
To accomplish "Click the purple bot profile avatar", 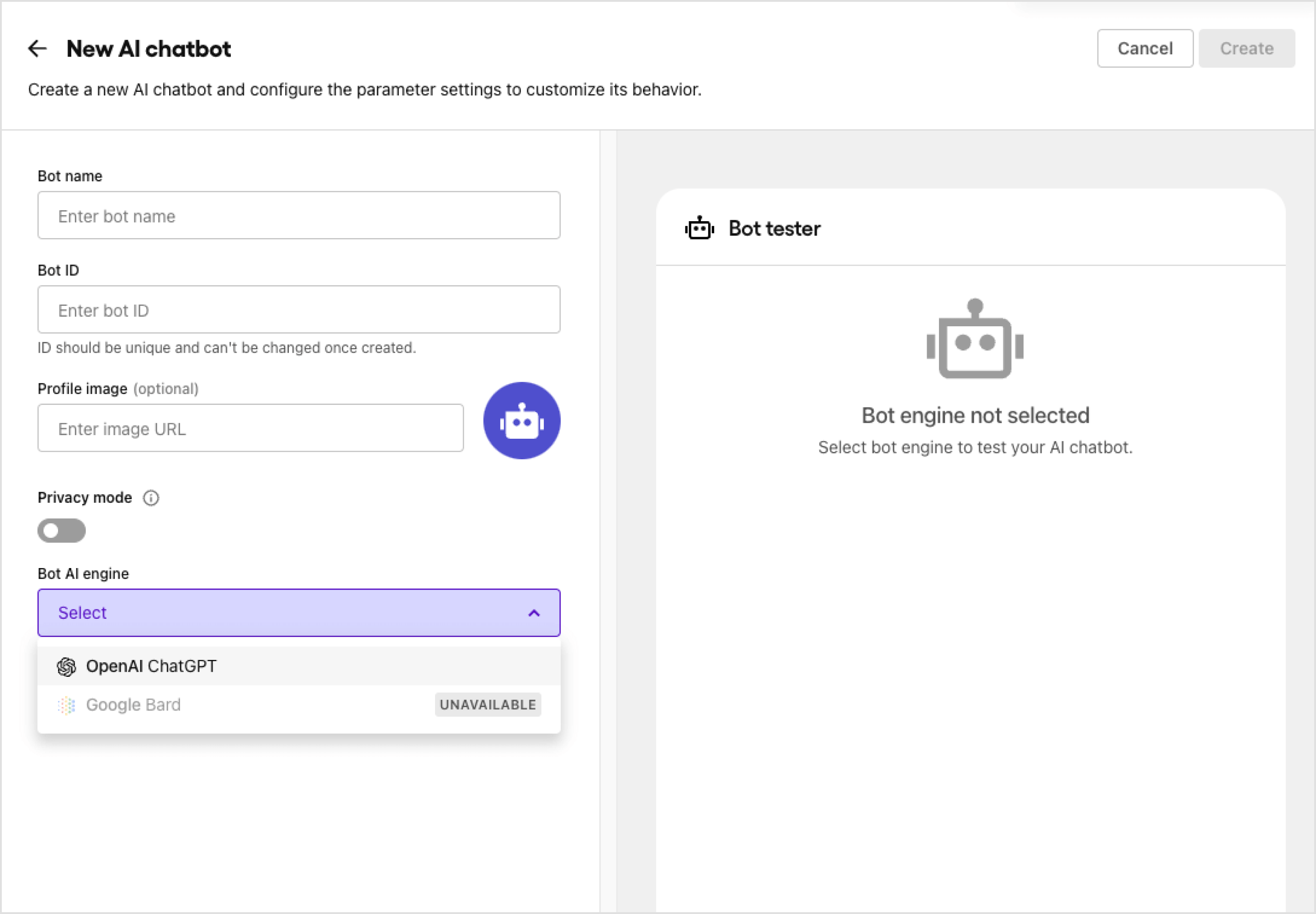I will coord(522,420).
